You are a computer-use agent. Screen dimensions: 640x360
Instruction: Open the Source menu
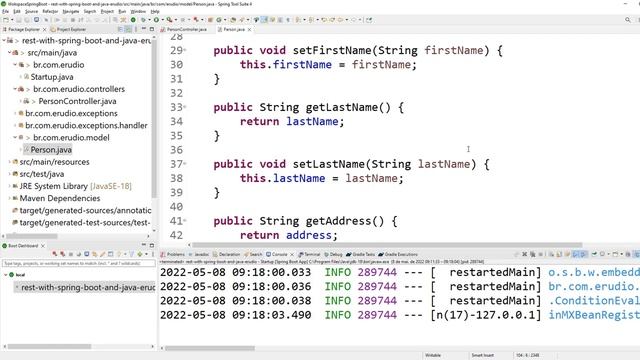coord(31,11)
